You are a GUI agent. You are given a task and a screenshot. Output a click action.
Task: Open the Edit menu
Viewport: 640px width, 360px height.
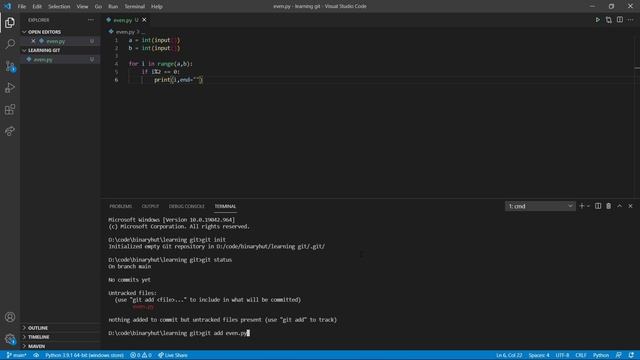tap(37, 7)
